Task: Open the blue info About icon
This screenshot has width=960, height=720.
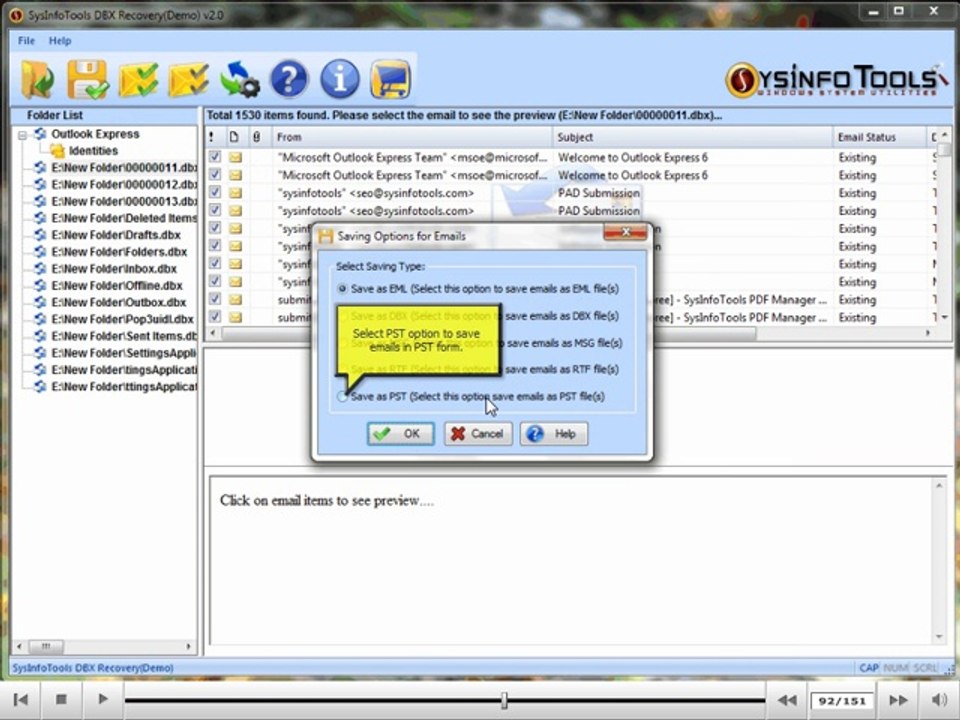Action: click(340, 79)
